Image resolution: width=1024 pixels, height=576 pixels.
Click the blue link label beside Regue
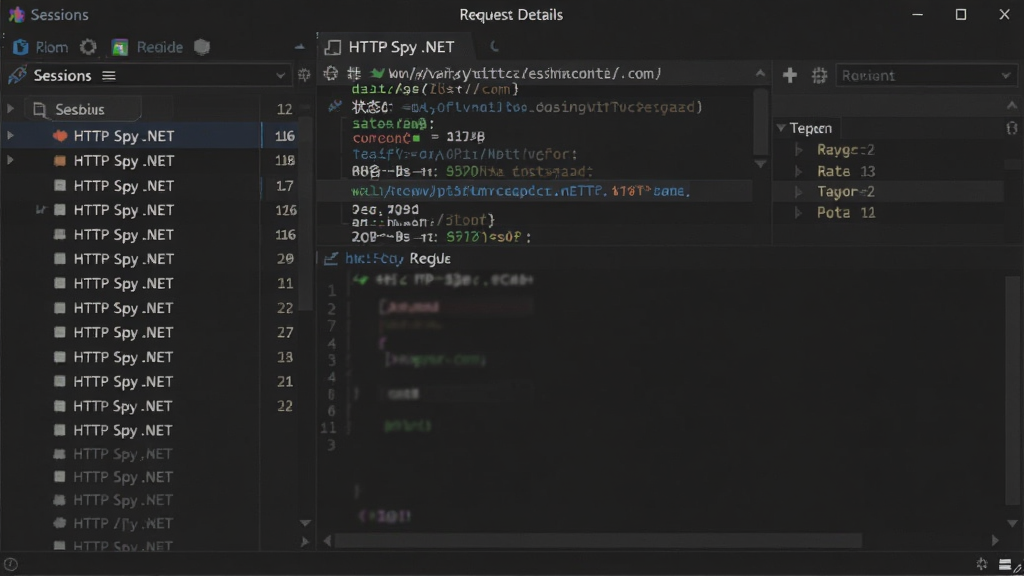(x=375, y=259)
